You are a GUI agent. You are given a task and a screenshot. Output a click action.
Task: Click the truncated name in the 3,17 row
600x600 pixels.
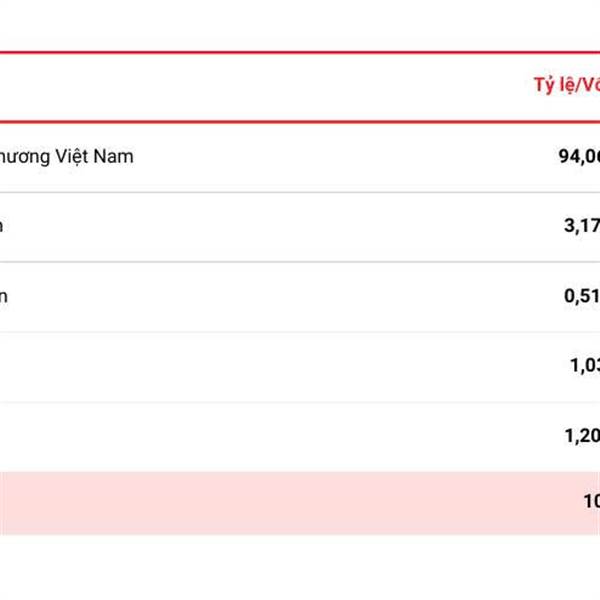tap(1, 227)
